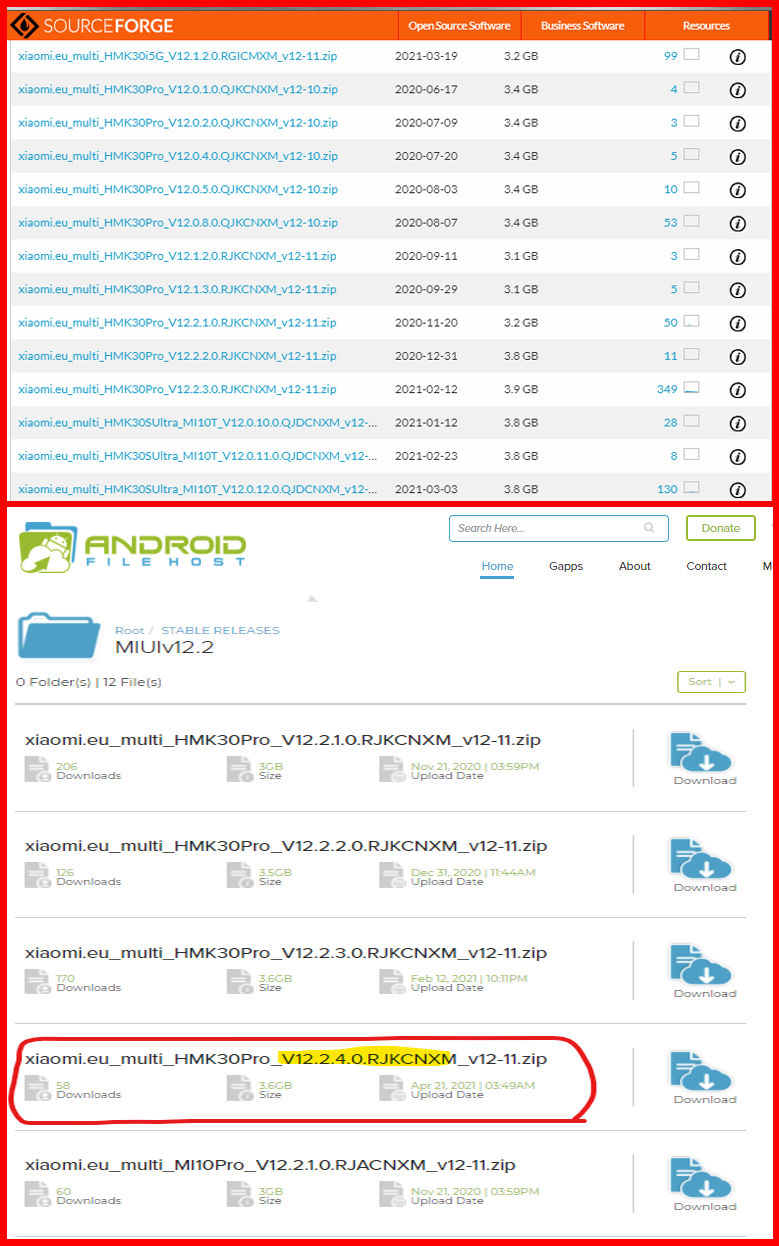
Task: Click the 349 downloads count
Action: (667, 389)
